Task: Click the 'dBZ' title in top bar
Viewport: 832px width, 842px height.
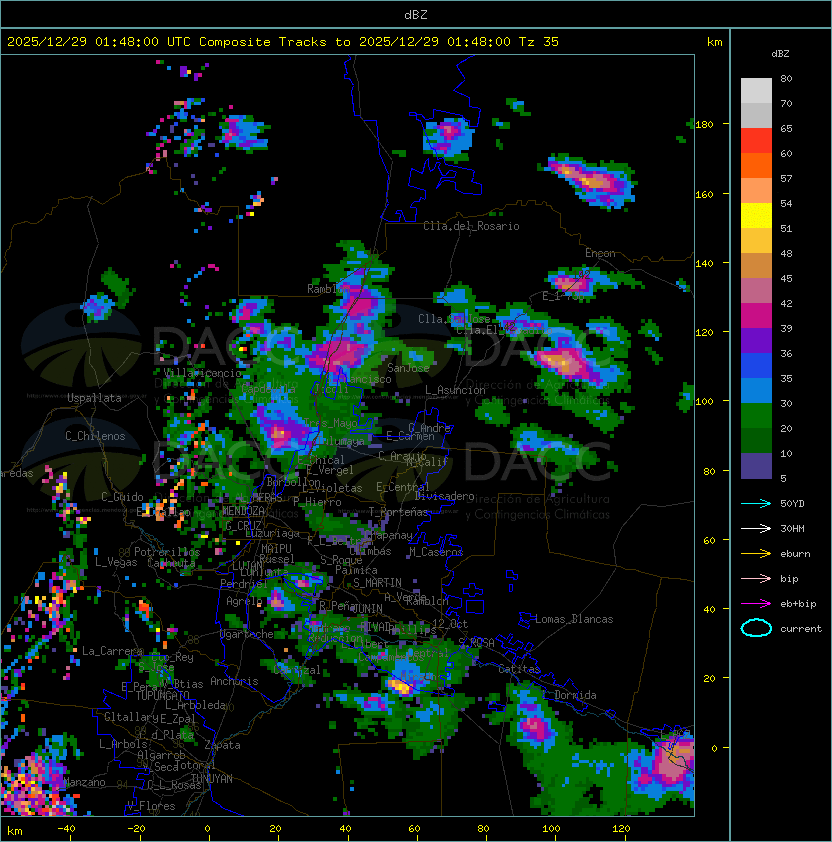Action: click(416, 15)
